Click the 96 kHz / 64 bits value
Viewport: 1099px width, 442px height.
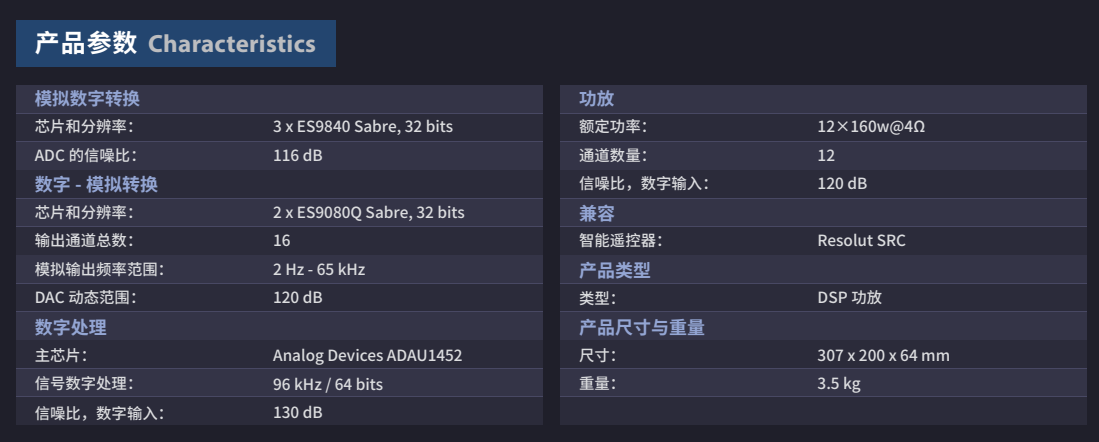click(327, 385)
